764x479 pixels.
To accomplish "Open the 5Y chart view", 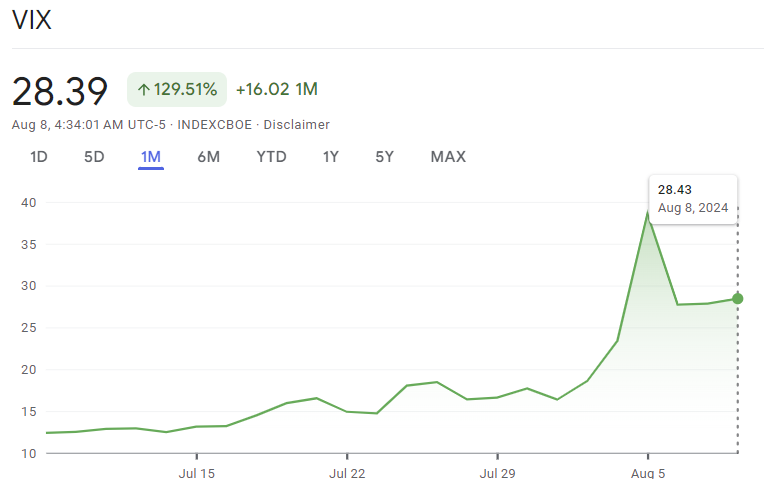I will 384,157.
